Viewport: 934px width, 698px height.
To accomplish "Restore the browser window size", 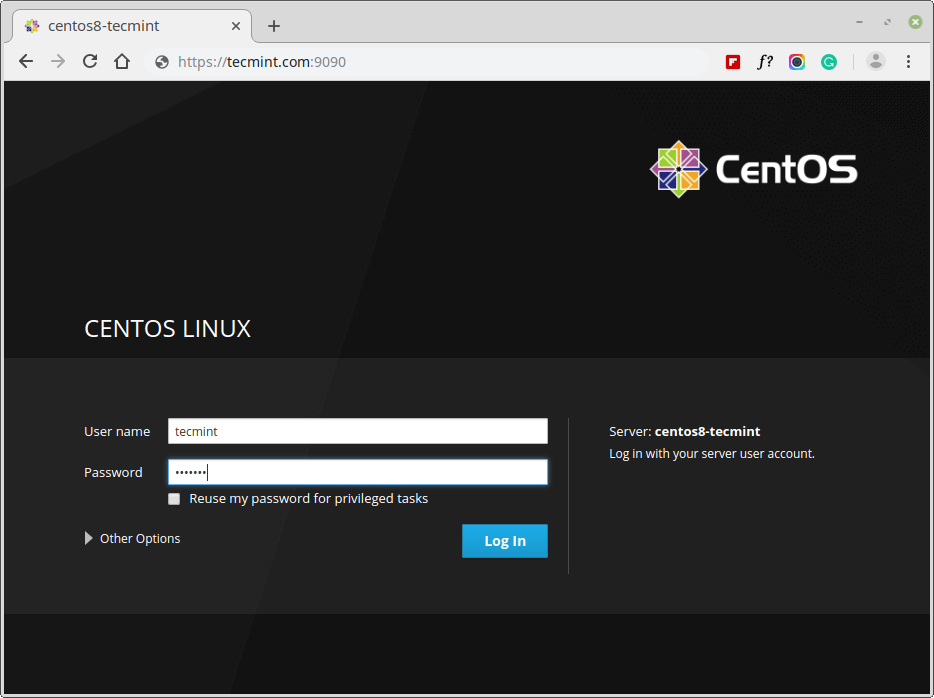I will 888,22.
